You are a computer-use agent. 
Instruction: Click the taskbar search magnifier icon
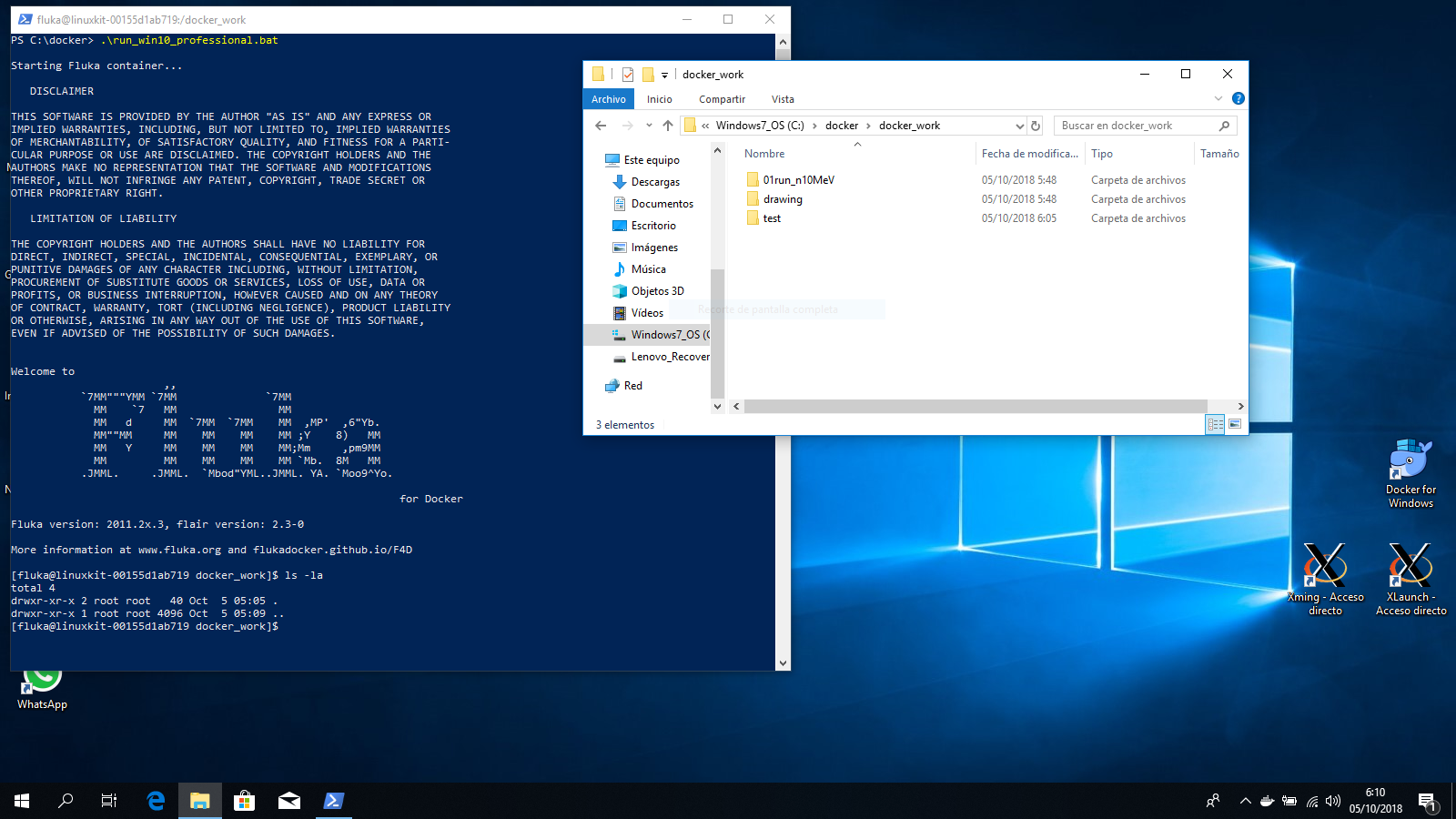point(66,801)
